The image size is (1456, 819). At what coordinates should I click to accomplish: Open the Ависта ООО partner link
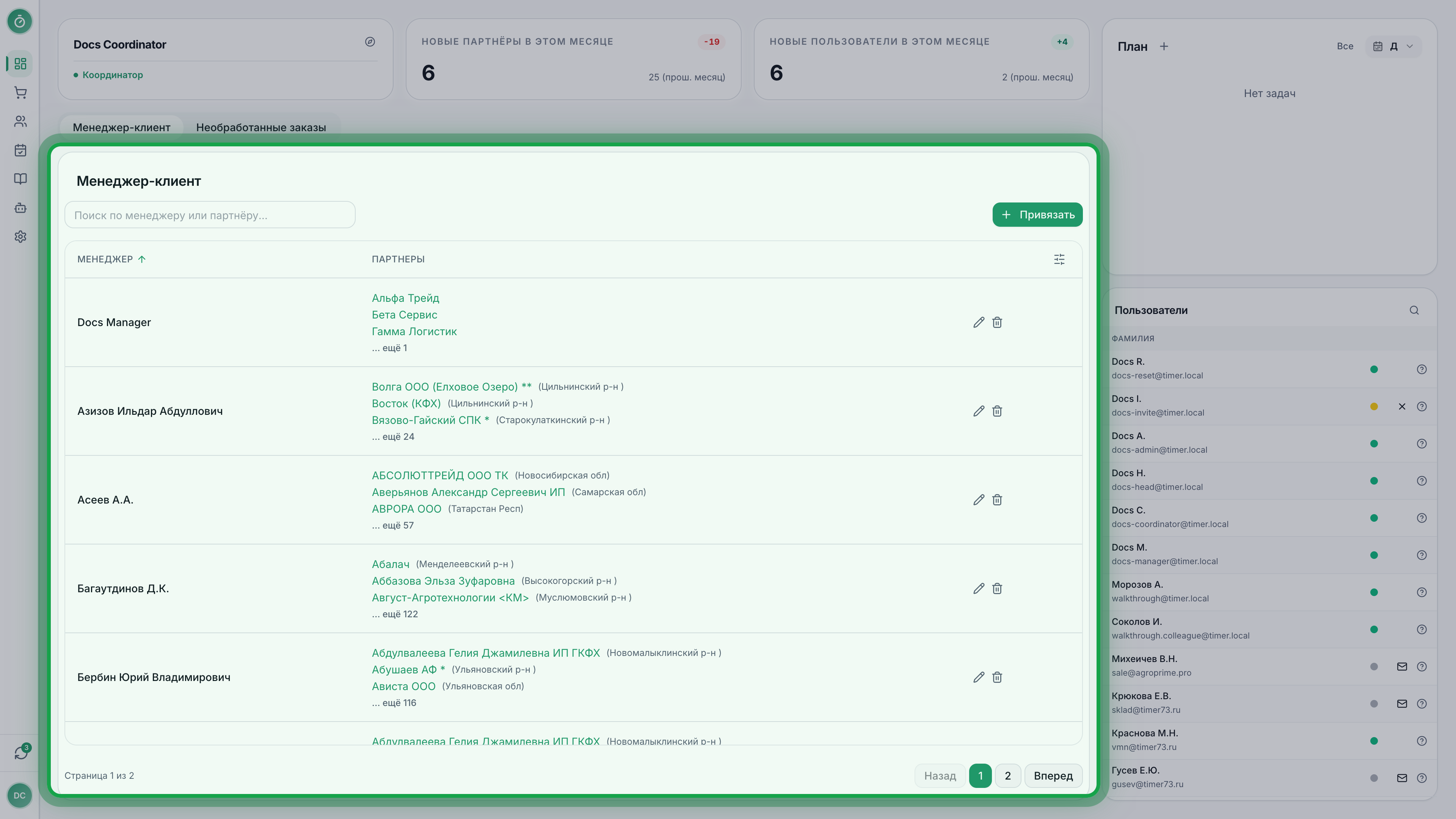pyautogui.click(x=403, y=686)
